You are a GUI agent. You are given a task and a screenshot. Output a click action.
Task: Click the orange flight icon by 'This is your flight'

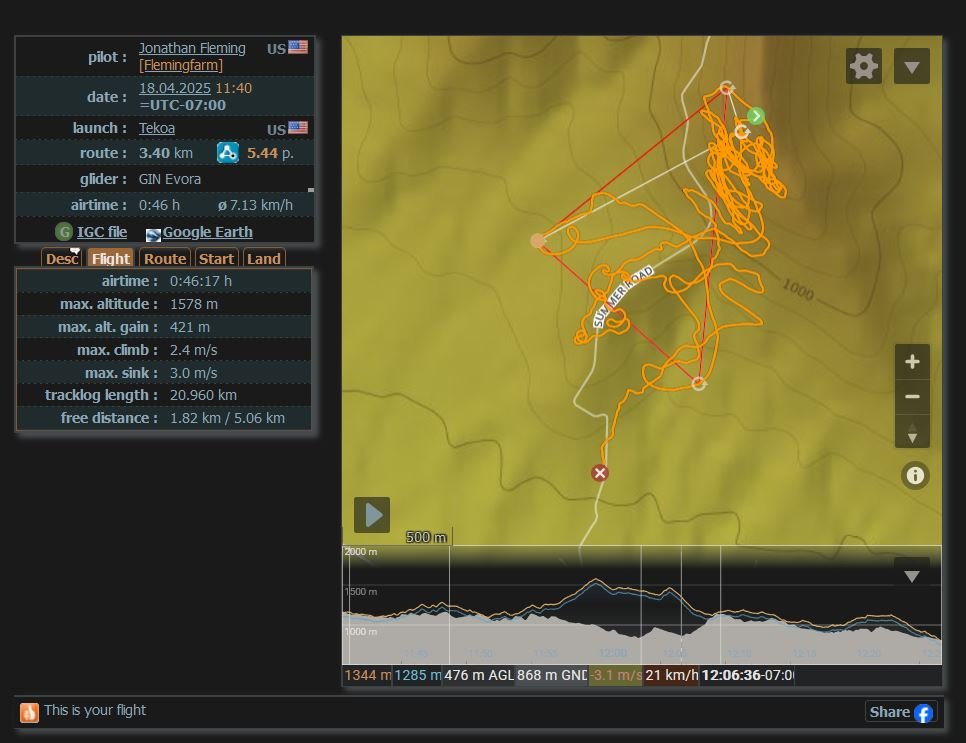tap(29, 712)
